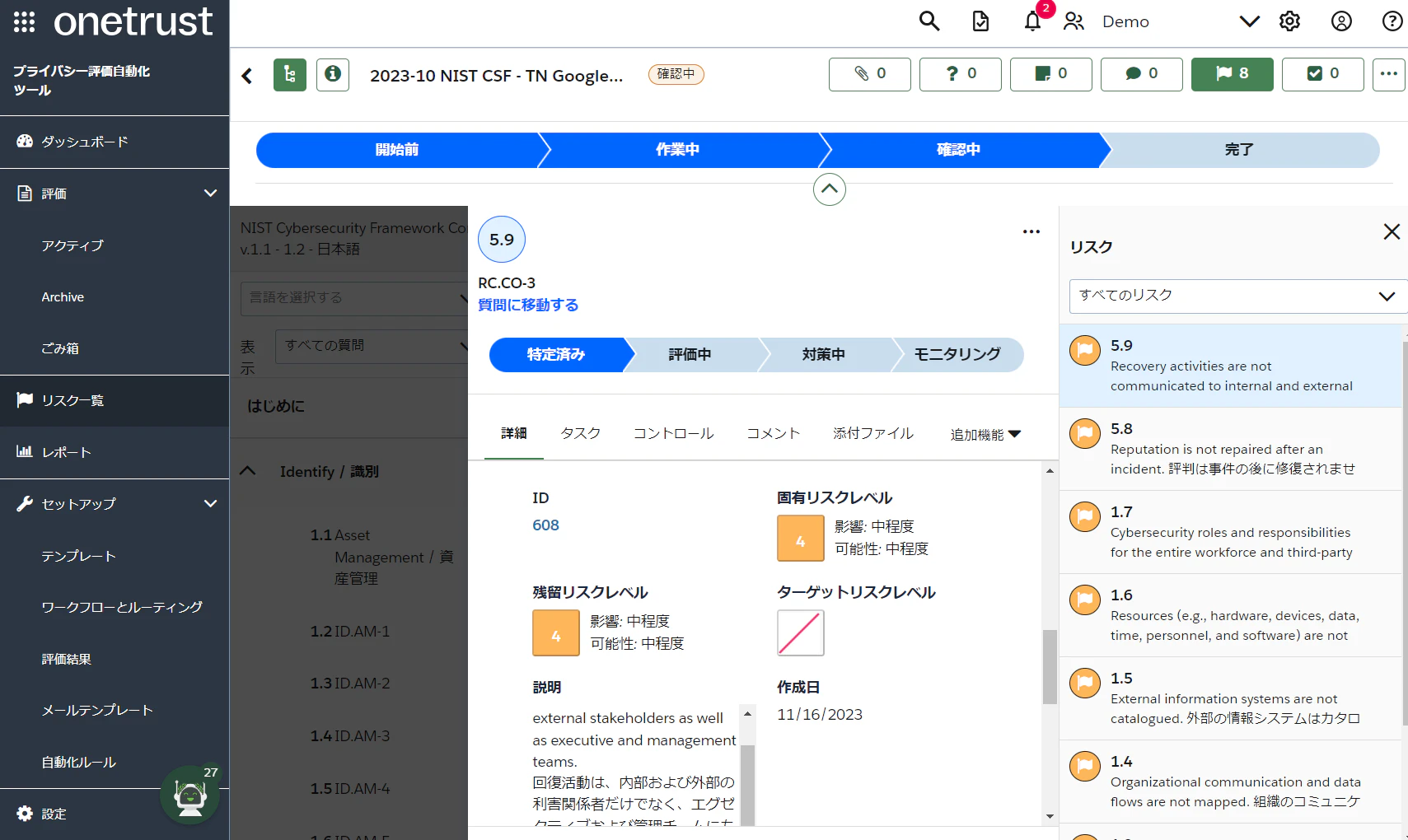Viewport: 1408px width, 840px height.
Task: Expand the 評価 sidebar section
Action: pos(211,194)
